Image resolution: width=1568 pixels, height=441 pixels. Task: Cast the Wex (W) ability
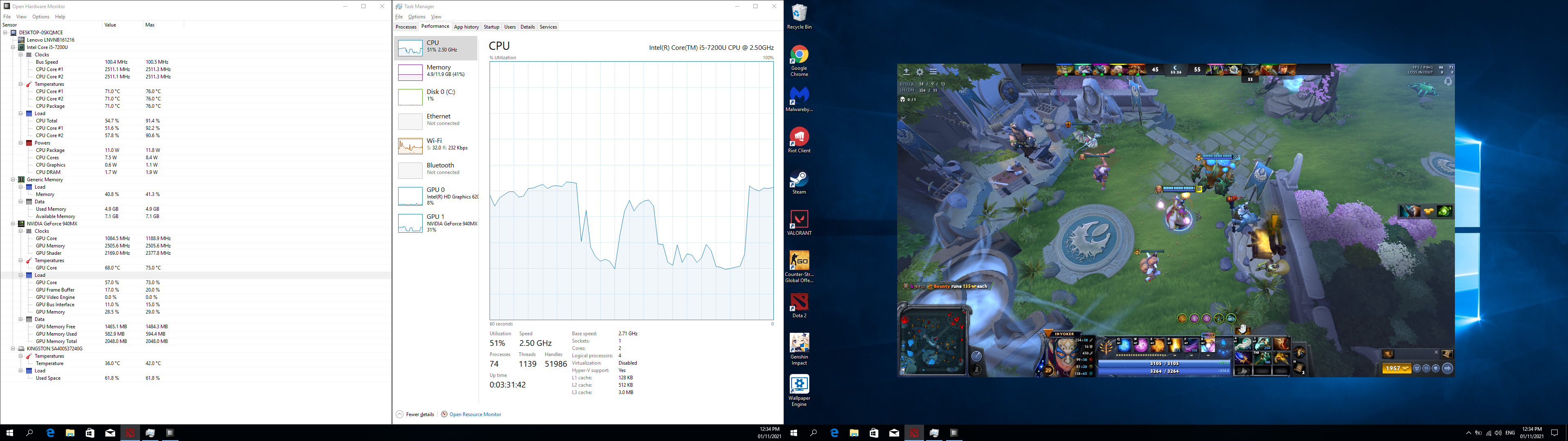coord(1141,346)
